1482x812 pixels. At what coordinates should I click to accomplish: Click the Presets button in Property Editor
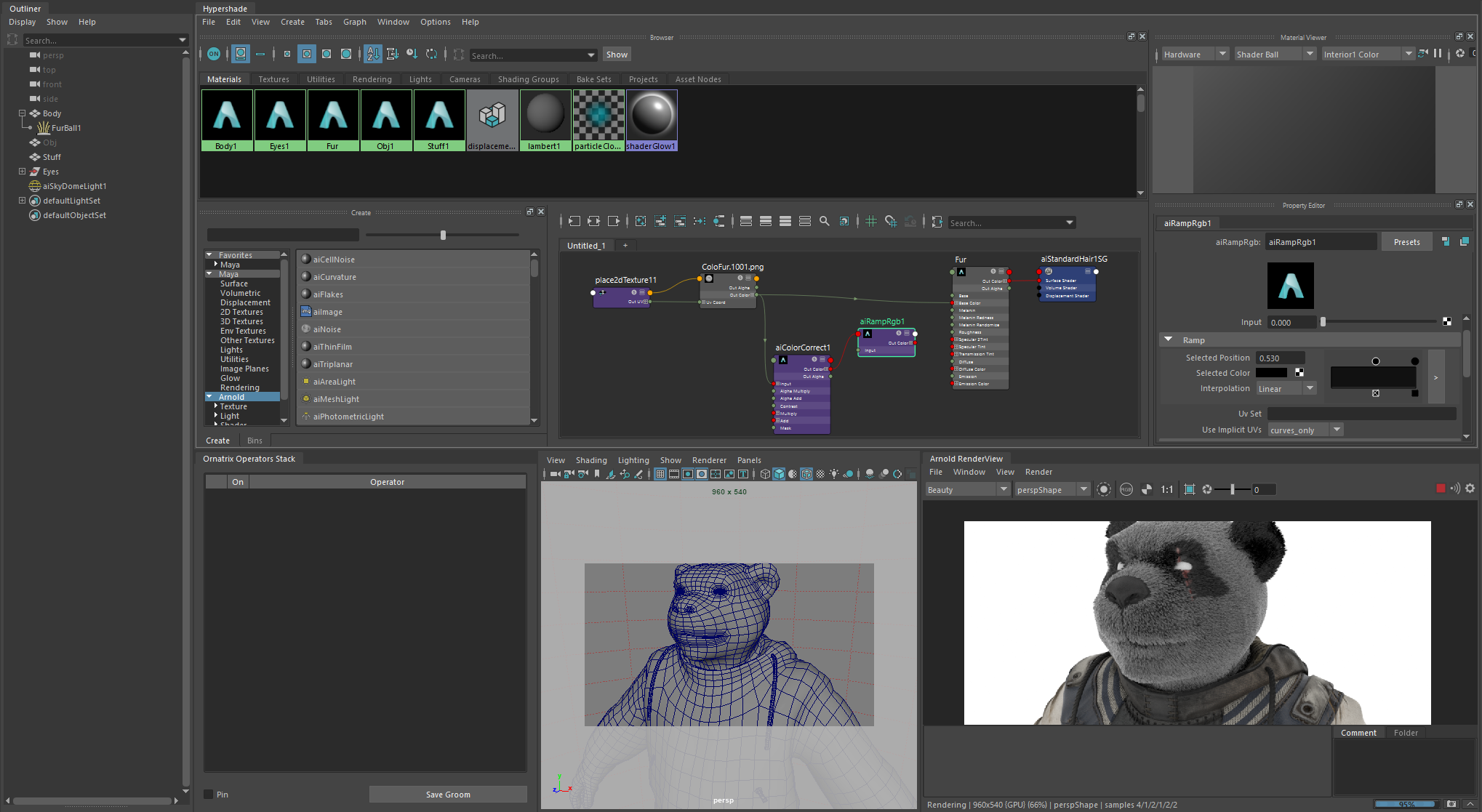tap(1406, 242)
